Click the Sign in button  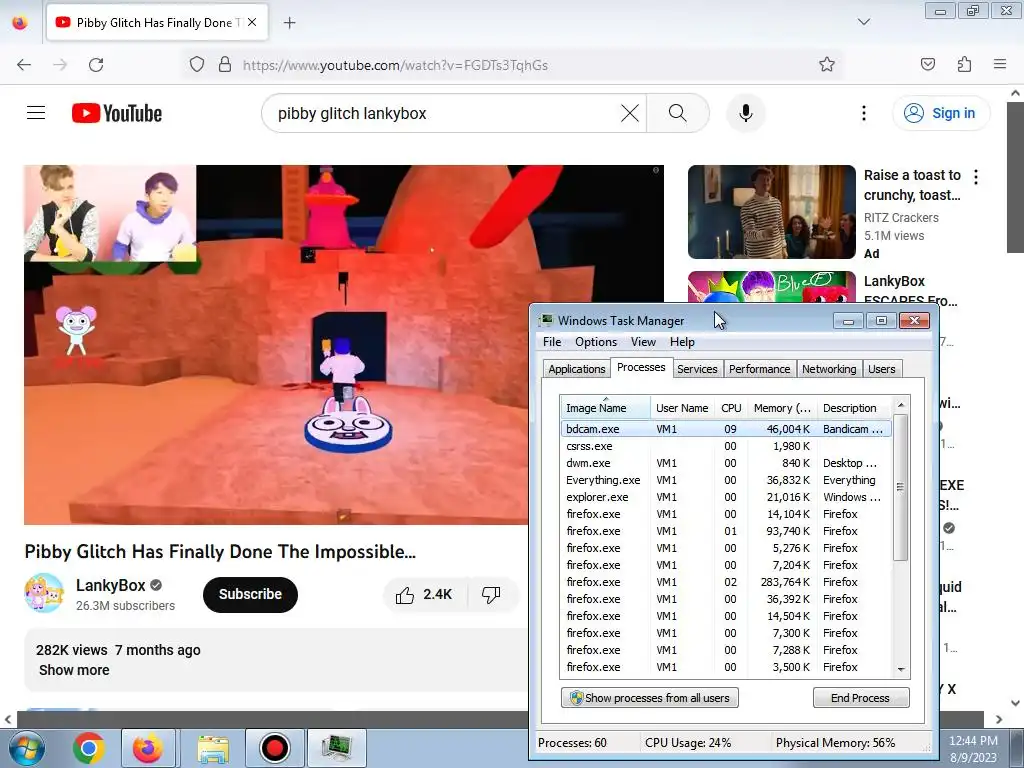pyautogui.click(x=941, y=113)
